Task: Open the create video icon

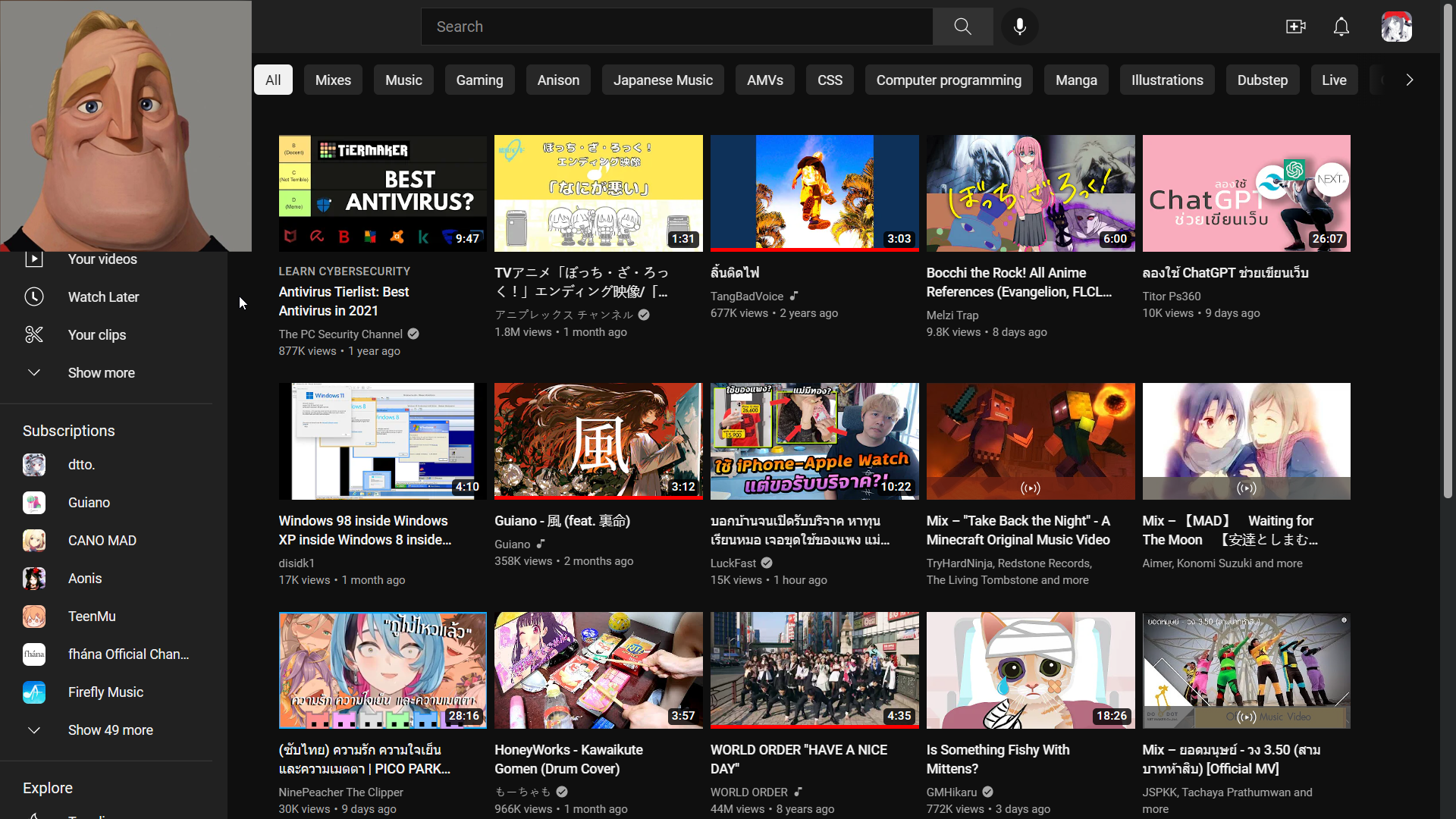Action: coord(1295,27)
